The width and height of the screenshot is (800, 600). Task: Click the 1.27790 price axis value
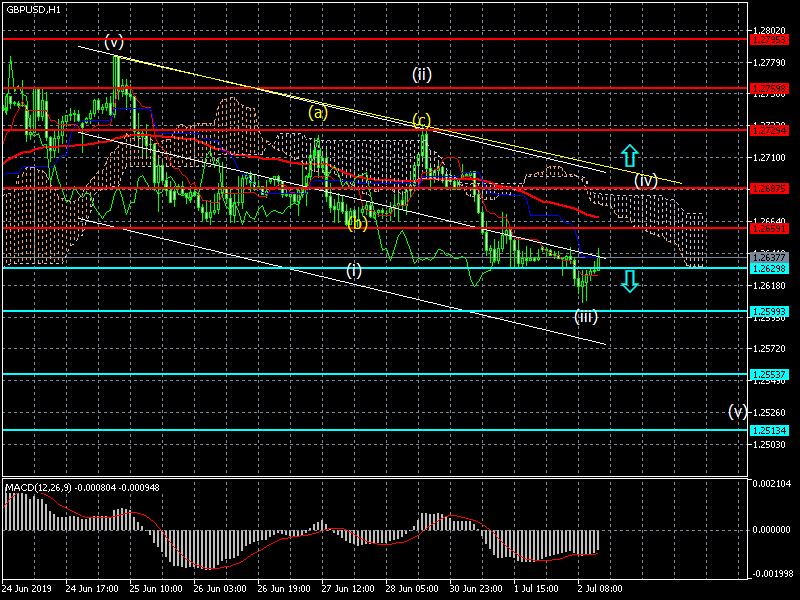tap(769, 63)
